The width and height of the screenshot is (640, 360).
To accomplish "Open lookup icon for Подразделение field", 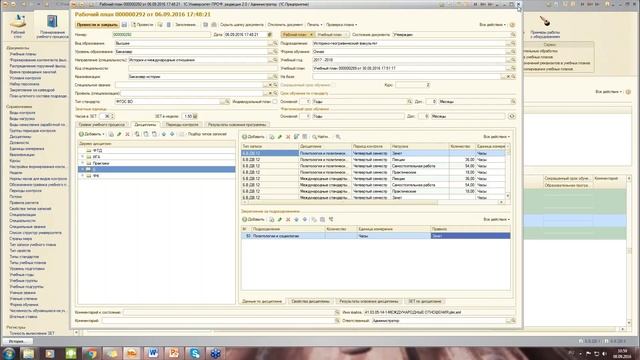I will 513,43.
